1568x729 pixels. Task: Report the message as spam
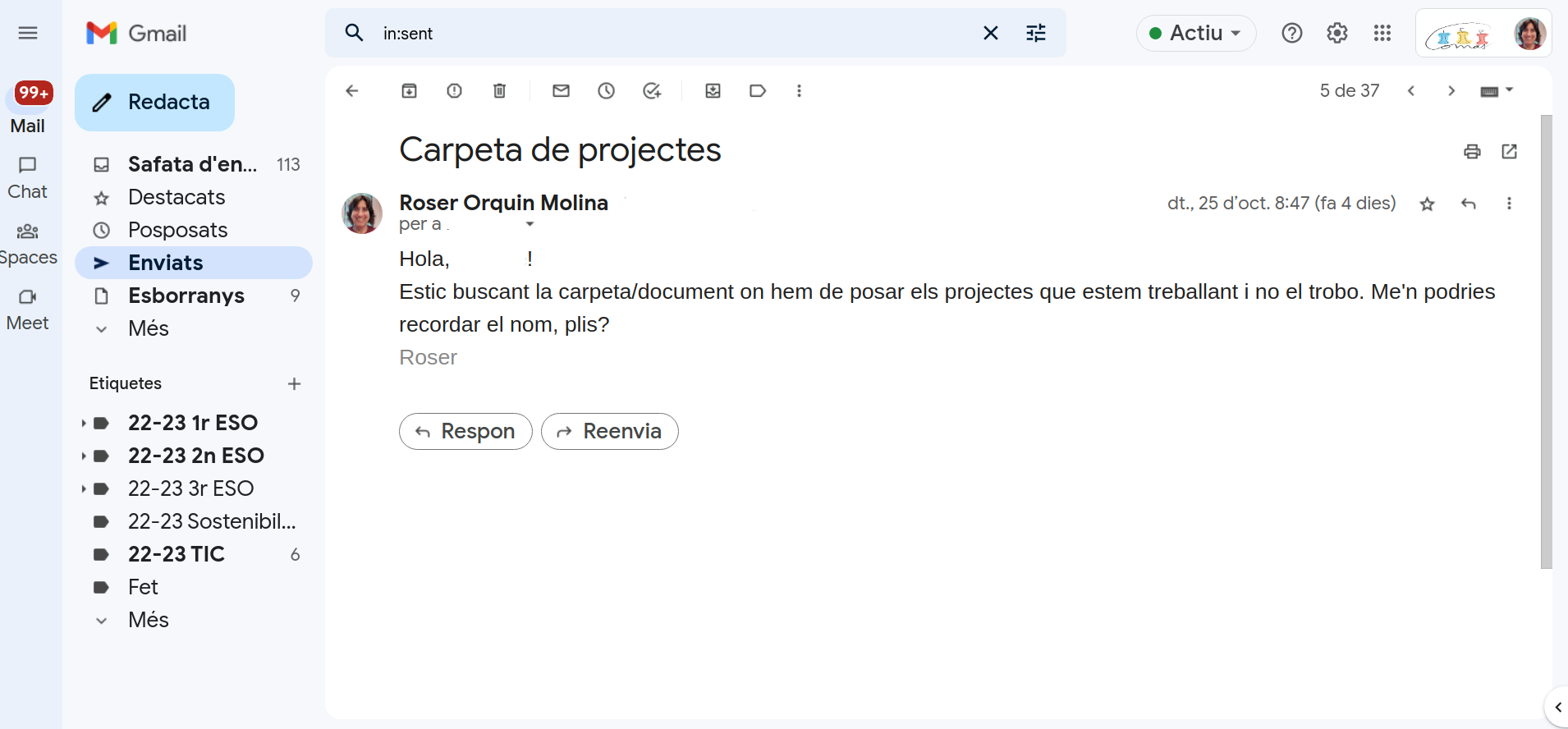tap(454, 91)
